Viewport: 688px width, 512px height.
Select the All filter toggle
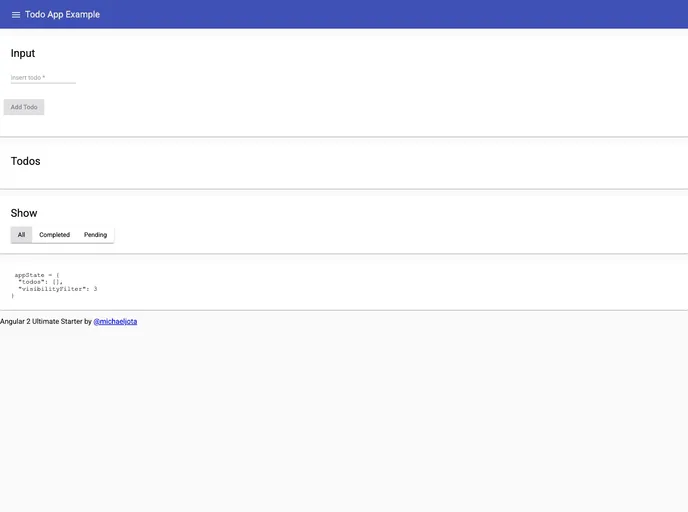22,235
